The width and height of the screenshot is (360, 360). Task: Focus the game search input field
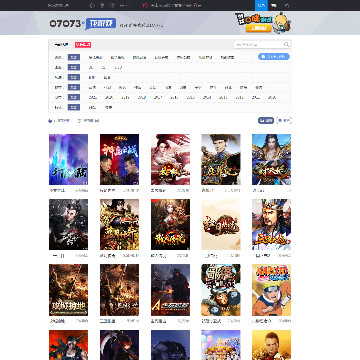(259, 44)
